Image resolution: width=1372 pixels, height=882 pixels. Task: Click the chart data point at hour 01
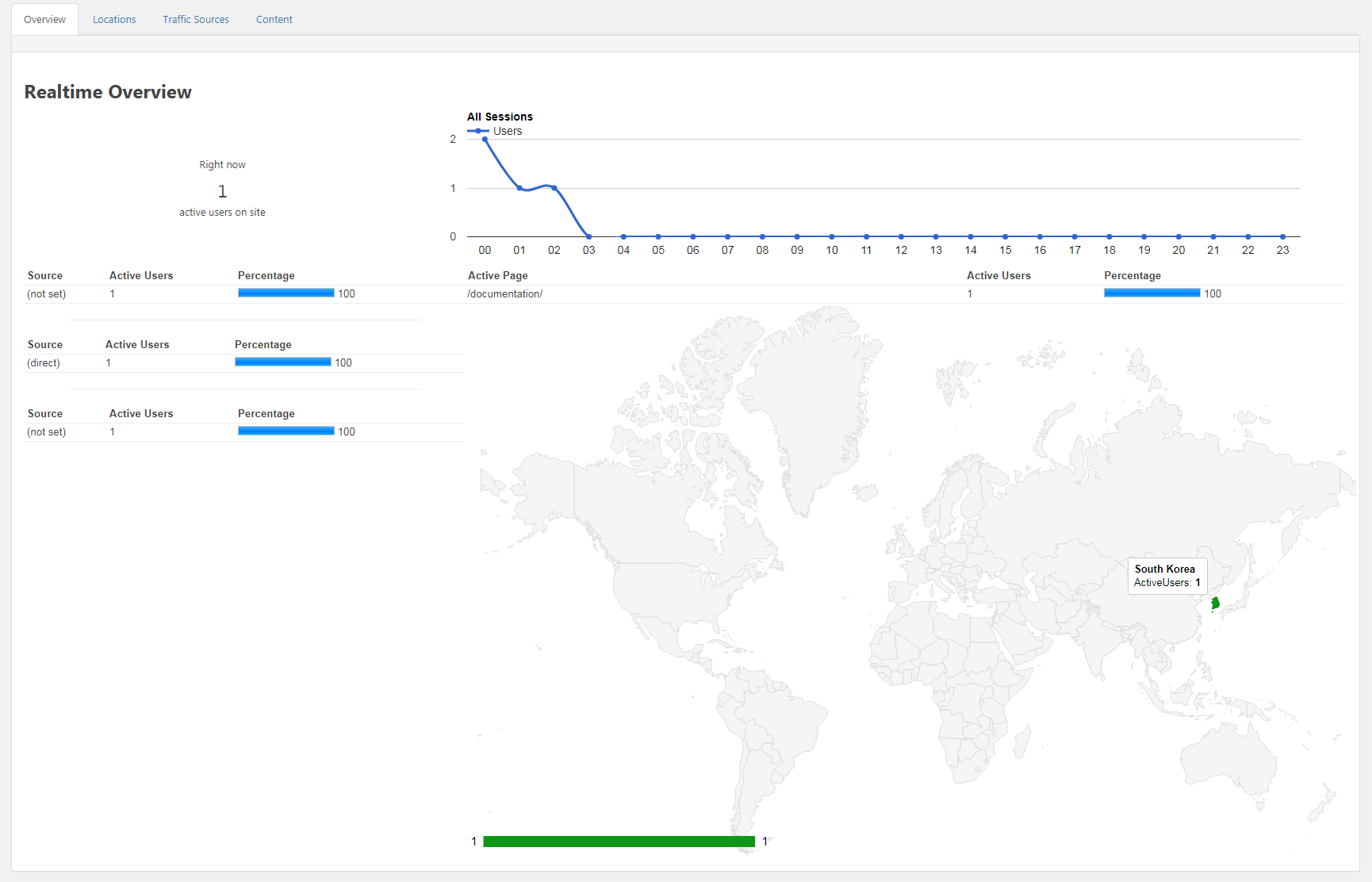[519, 188]
